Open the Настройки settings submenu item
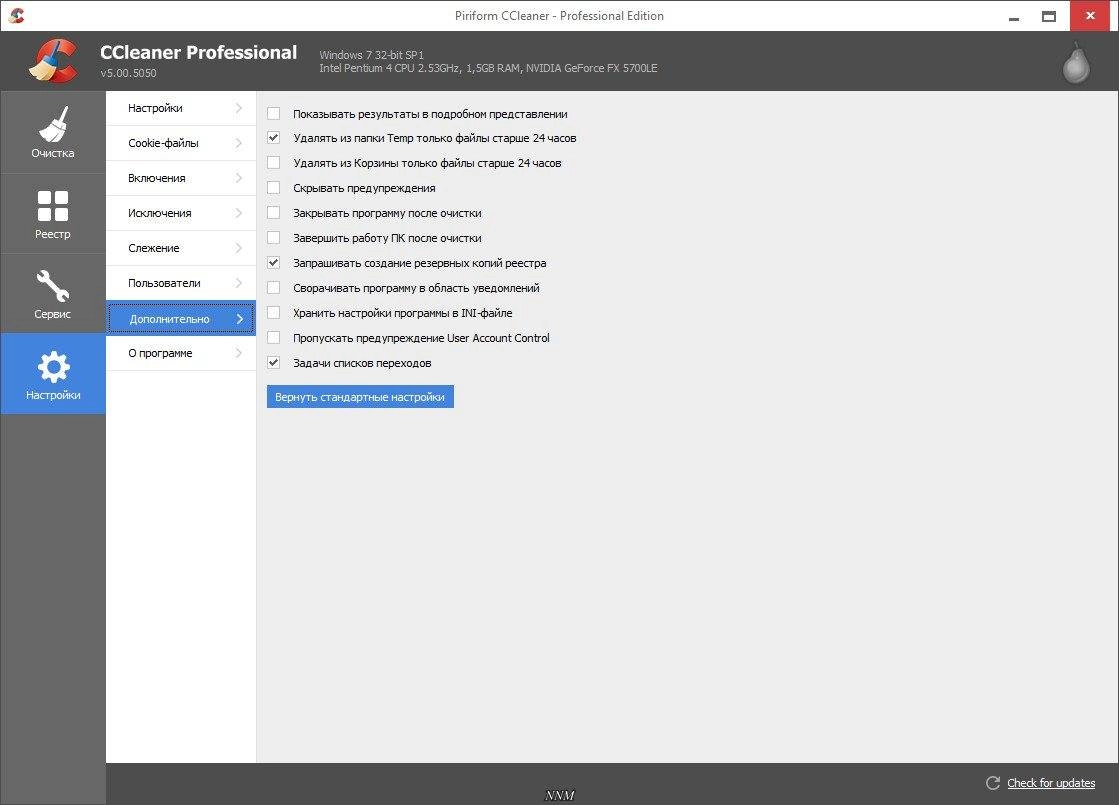The height and width of the screenshot is (805, 1119). click(x=181, y=108)
